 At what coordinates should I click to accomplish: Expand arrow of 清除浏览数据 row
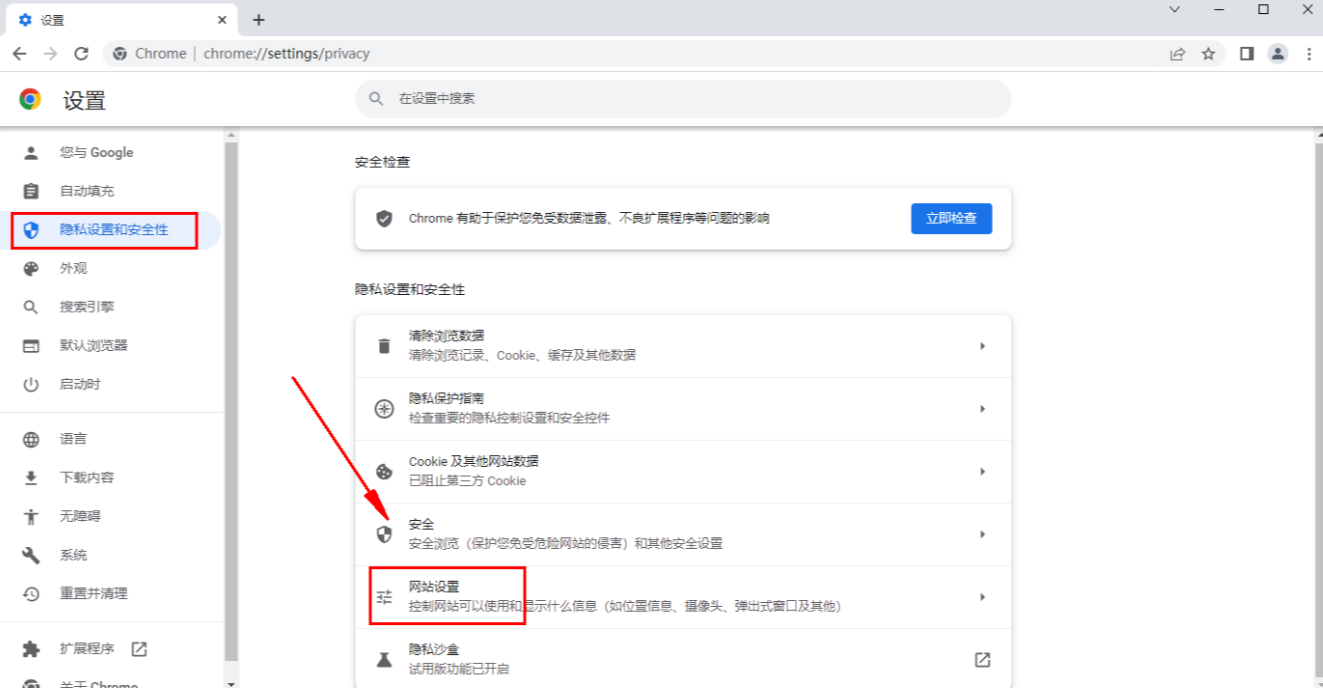click(983, 346)
